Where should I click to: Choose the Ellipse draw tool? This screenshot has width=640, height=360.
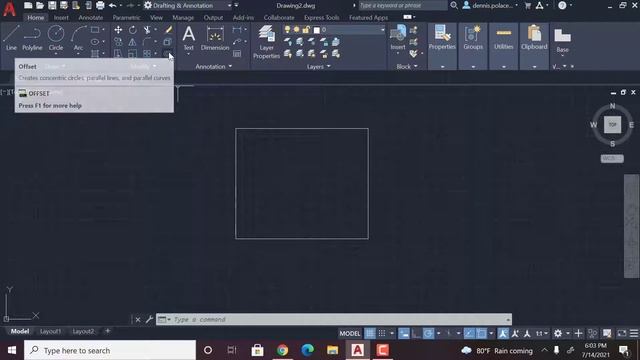pyautogui.click(x=95, y=42)
